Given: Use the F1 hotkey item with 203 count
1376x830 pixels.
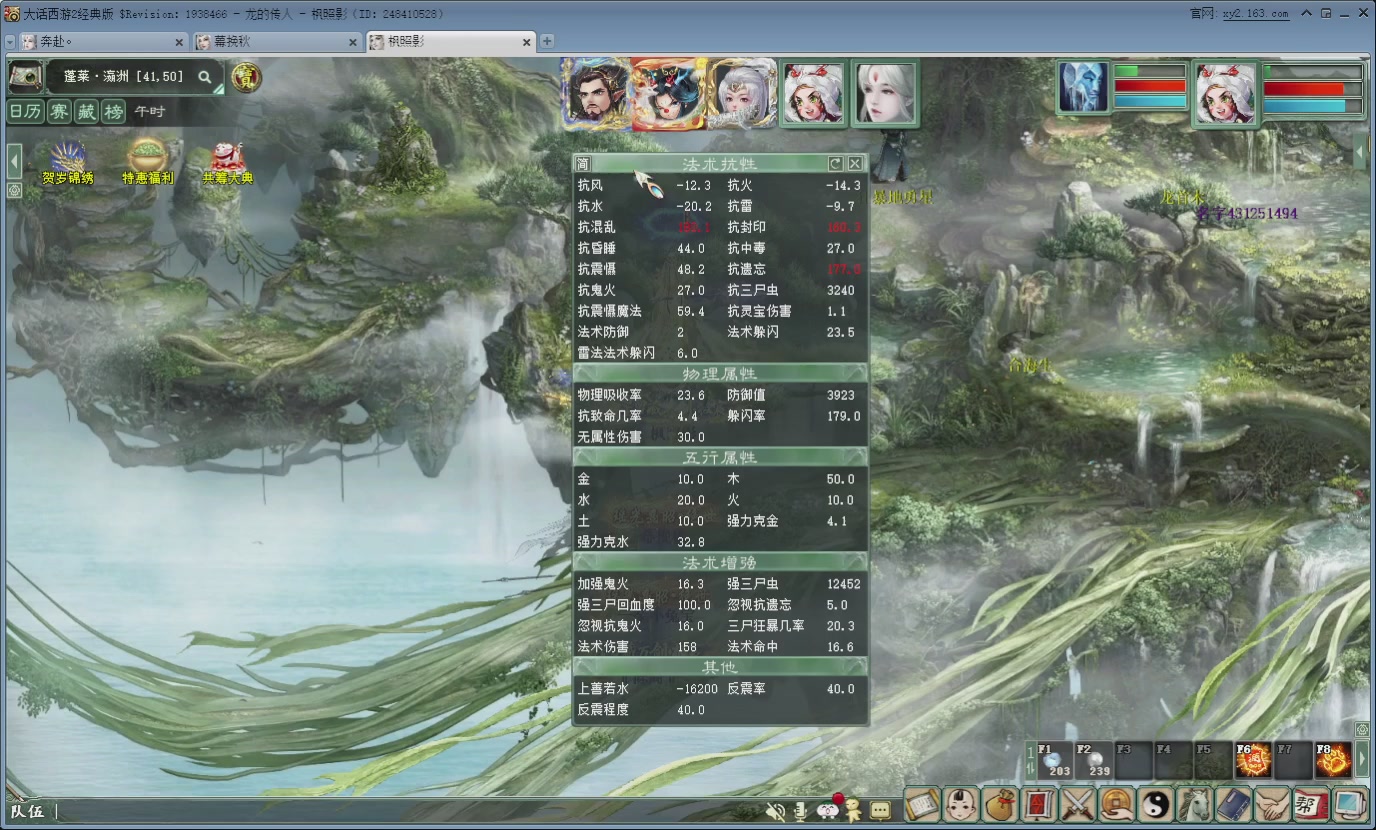Looking at the screenshot, I should coord(1054,760).
